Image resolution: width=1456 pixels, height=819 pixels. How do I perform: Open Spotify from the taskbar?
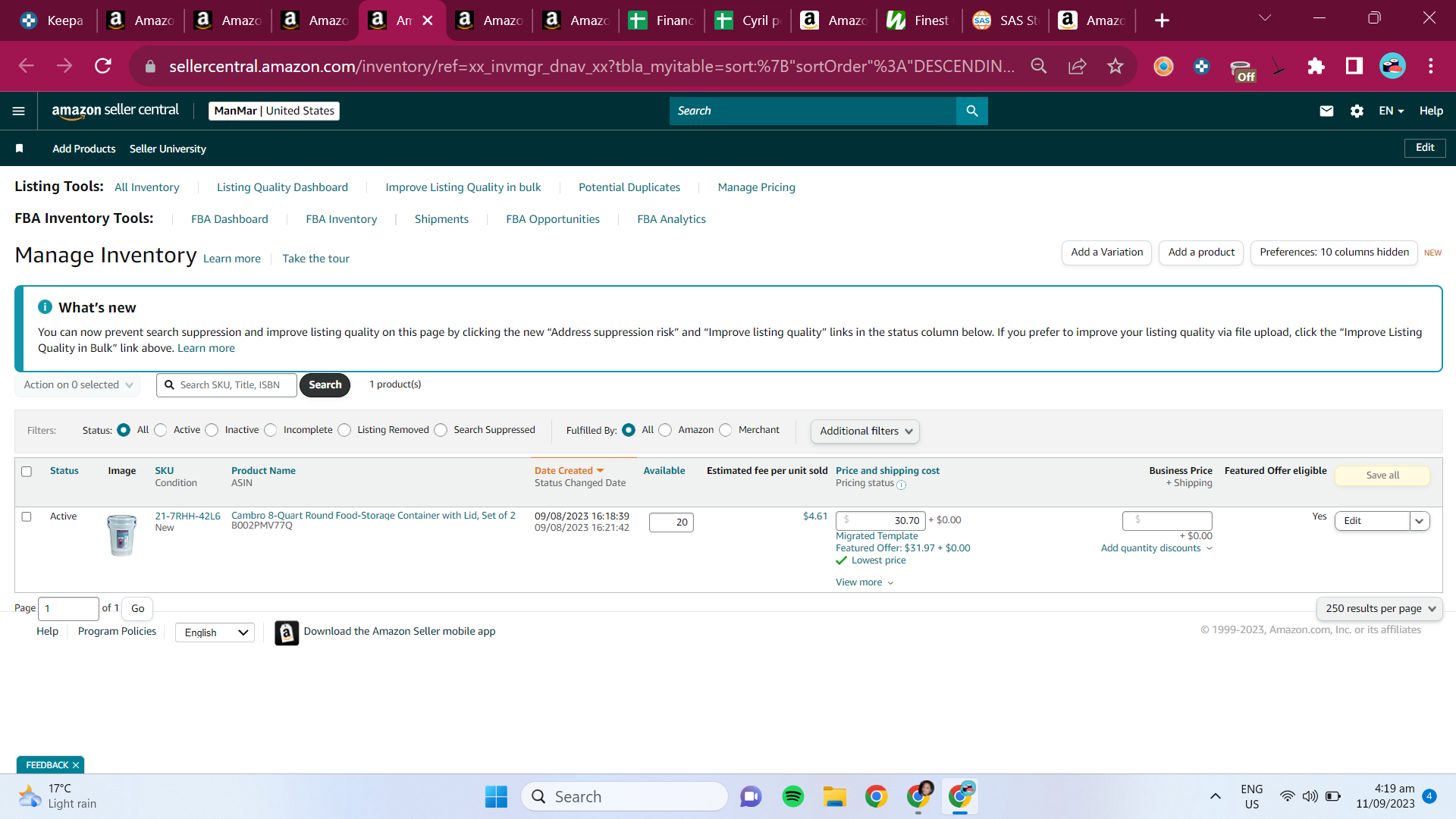pos(793,796)
